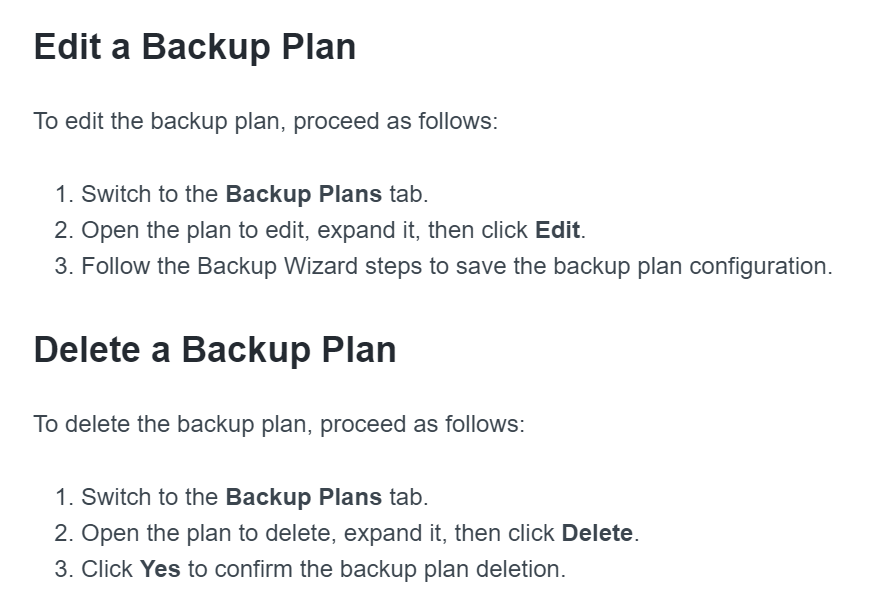Click the bold "Yes" word in step 3
This screenshot has height=616, width=874.
(160, 569)
